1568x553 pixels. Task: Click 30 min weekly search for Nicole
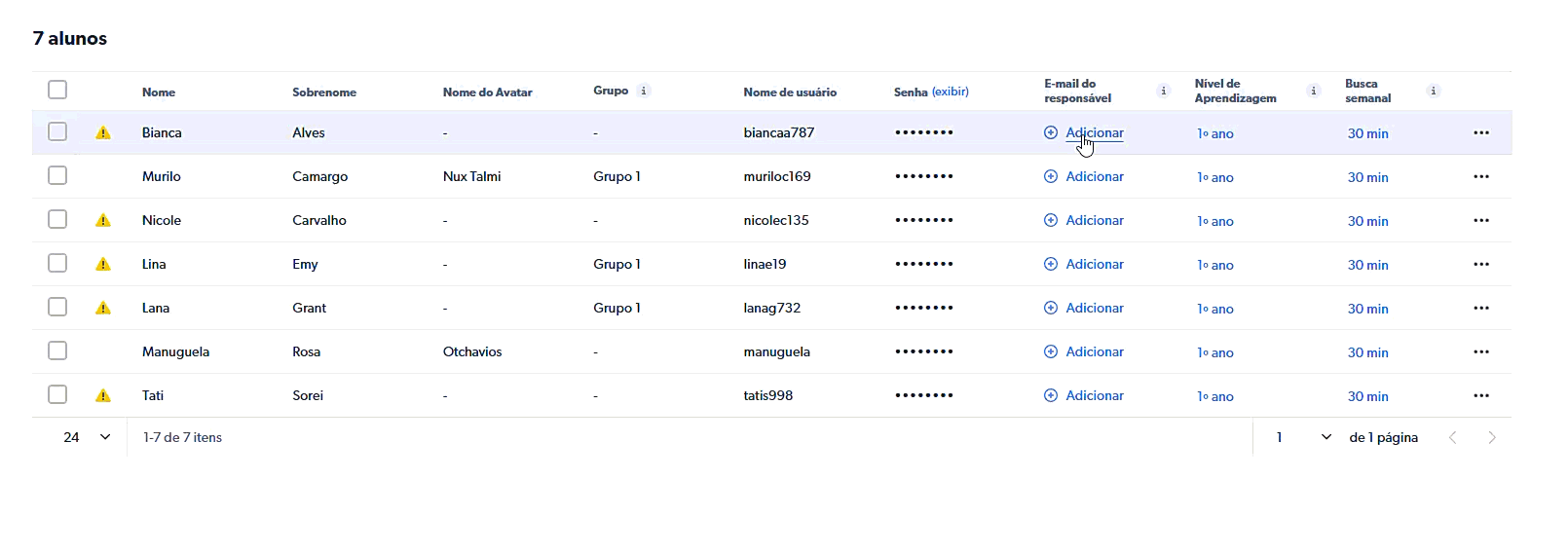click(x=1367, y=221)
